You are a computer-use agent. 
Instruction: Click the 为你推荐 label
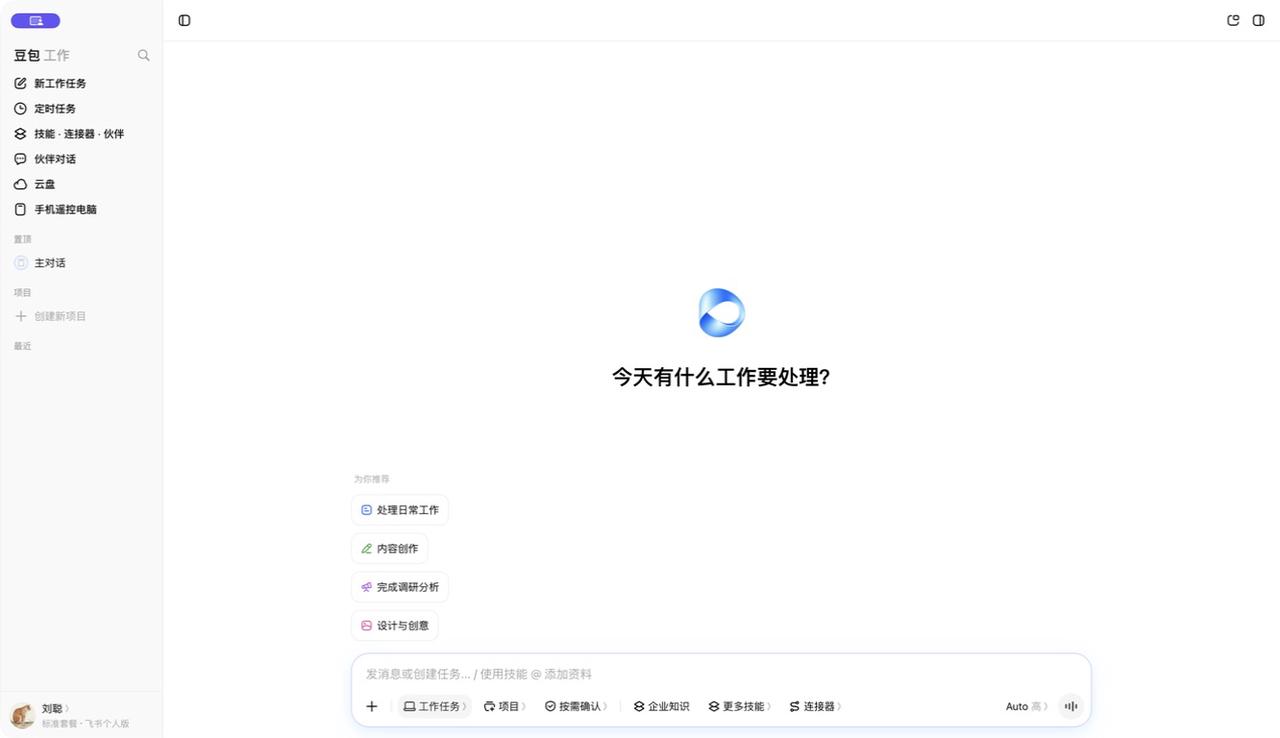371,479
